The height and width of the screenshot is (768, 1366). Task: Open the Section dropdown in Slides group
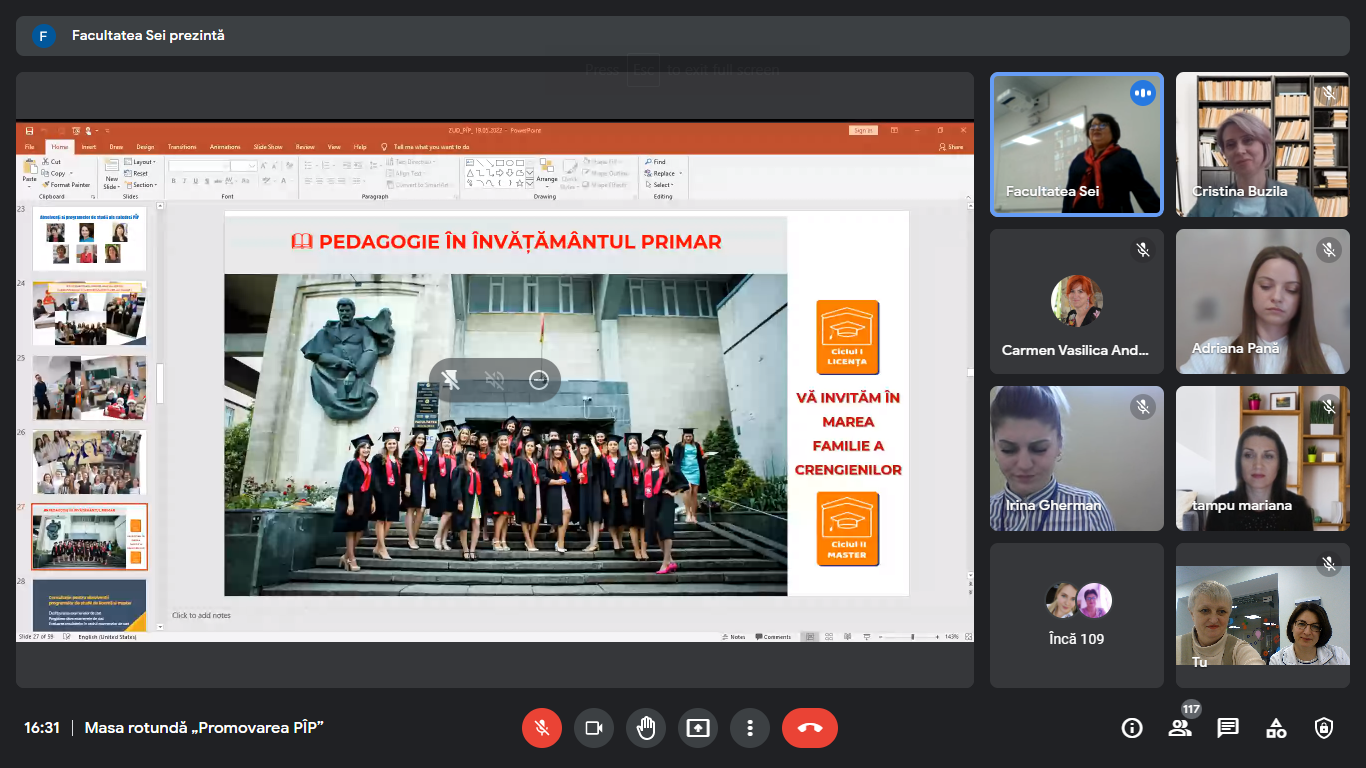[x=143, y=185]
